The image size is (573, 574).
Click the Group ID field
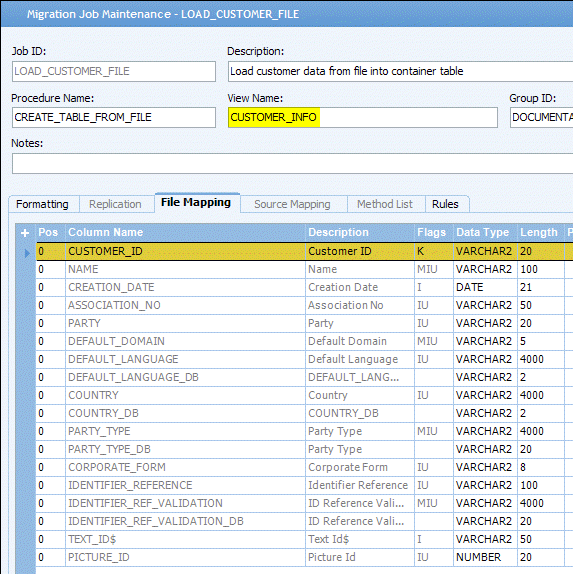coord(541,117)
